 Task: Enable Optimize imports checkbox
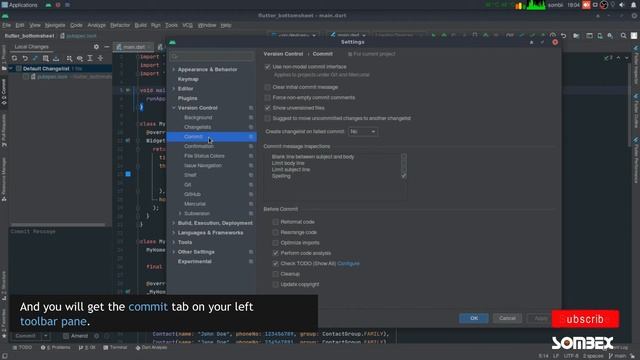[x=276, y=243]
